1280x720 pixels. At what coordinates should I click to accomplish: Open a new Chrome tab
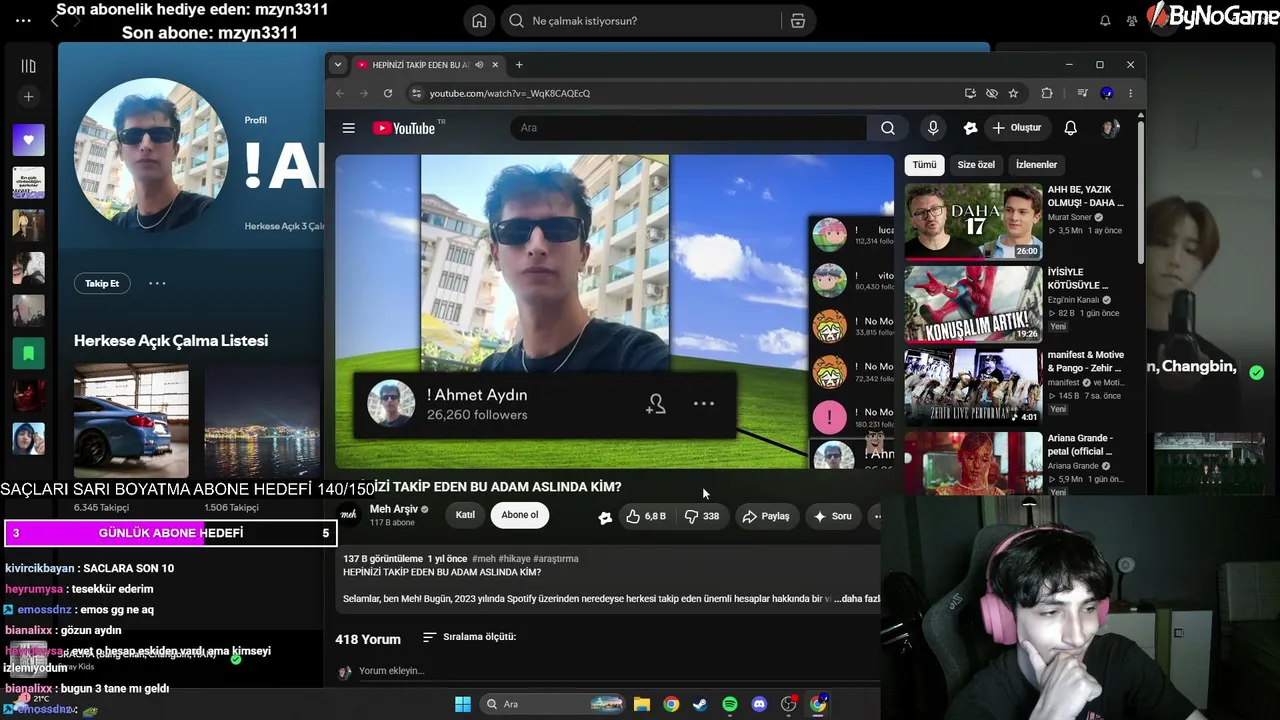tap(519, 65)
